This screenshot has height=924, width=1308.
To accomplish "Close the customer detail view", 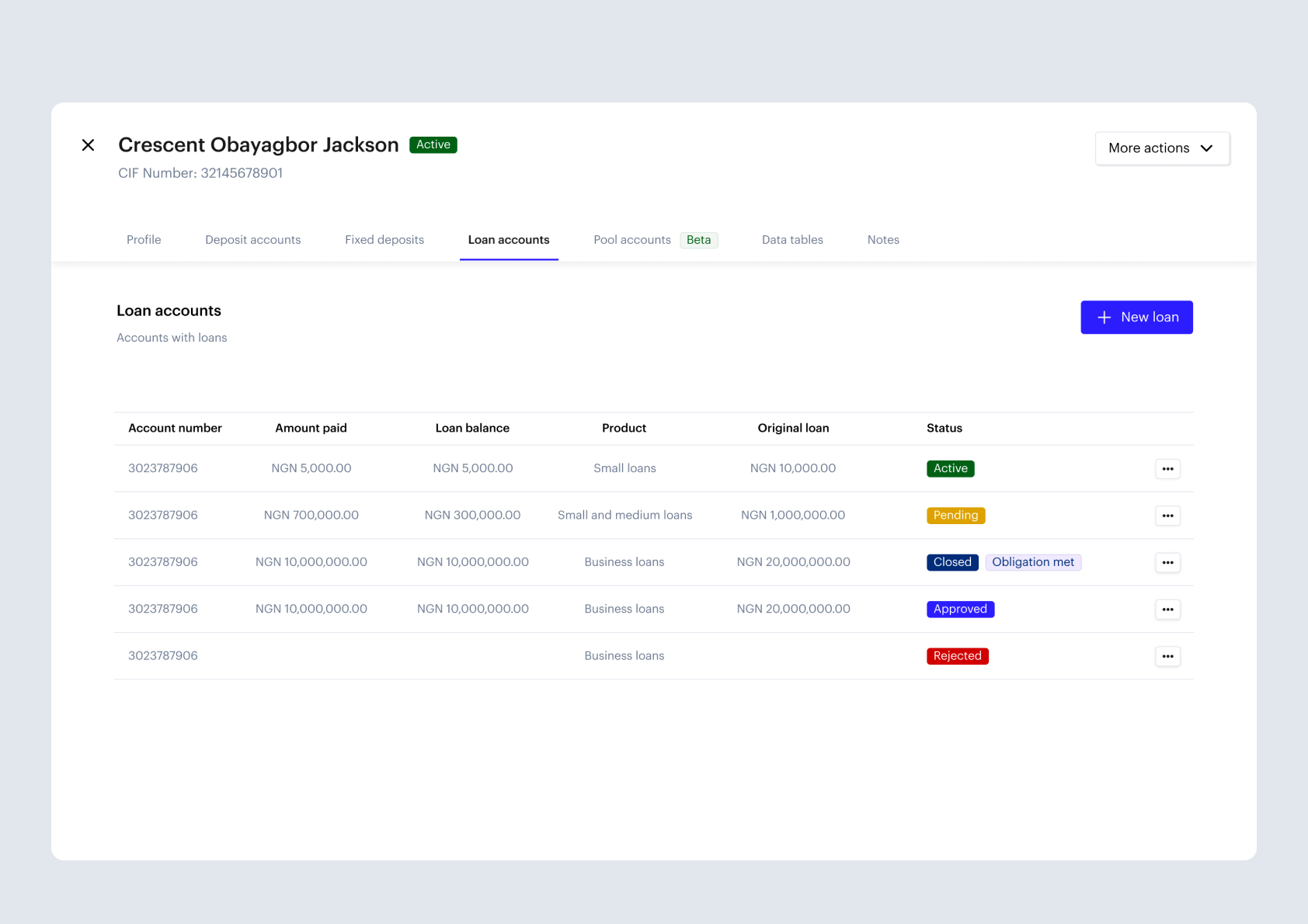I will (x=88, y=145).
